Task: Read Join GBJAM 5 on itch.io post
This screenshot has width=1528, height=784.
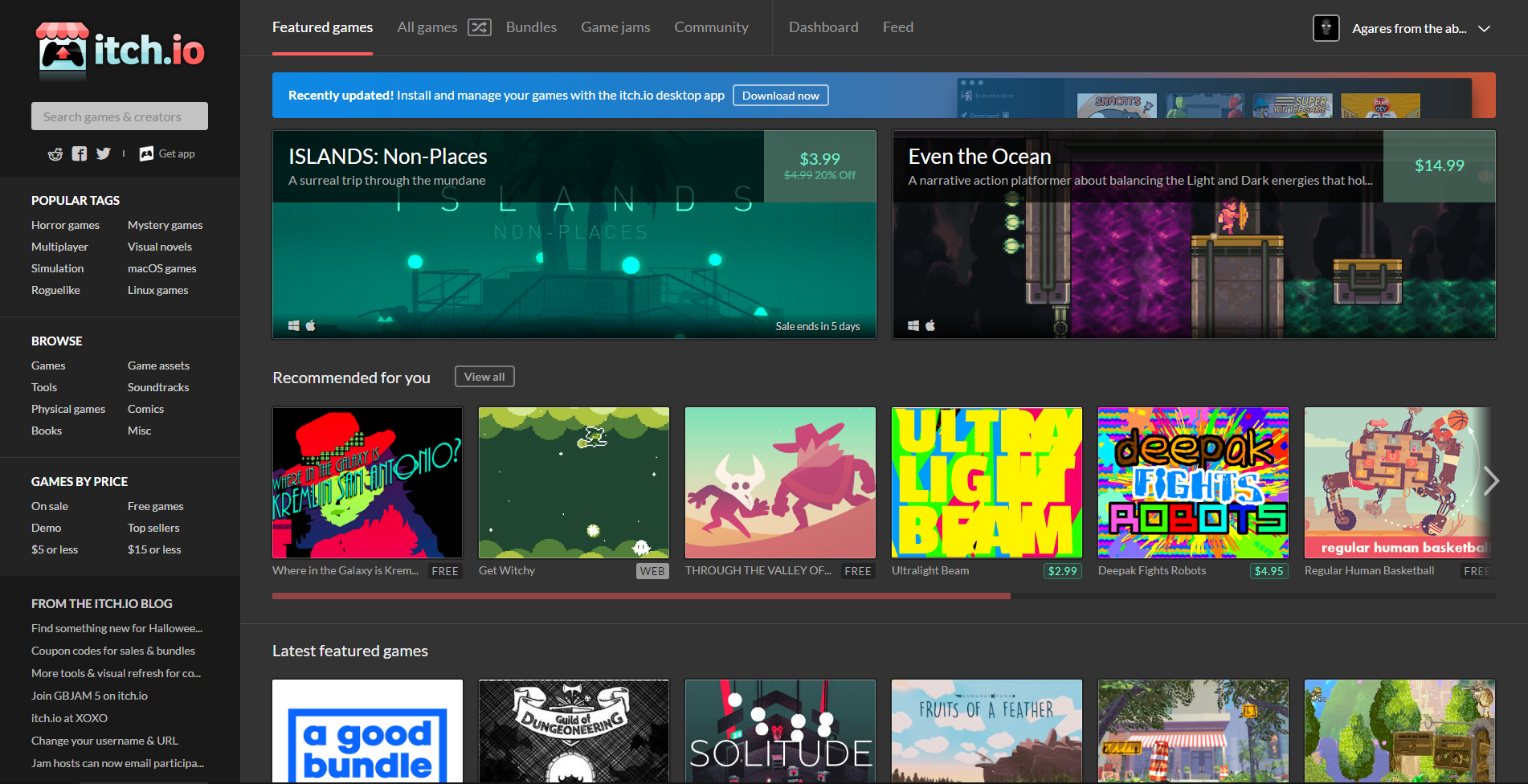Action: pos(89,696)
